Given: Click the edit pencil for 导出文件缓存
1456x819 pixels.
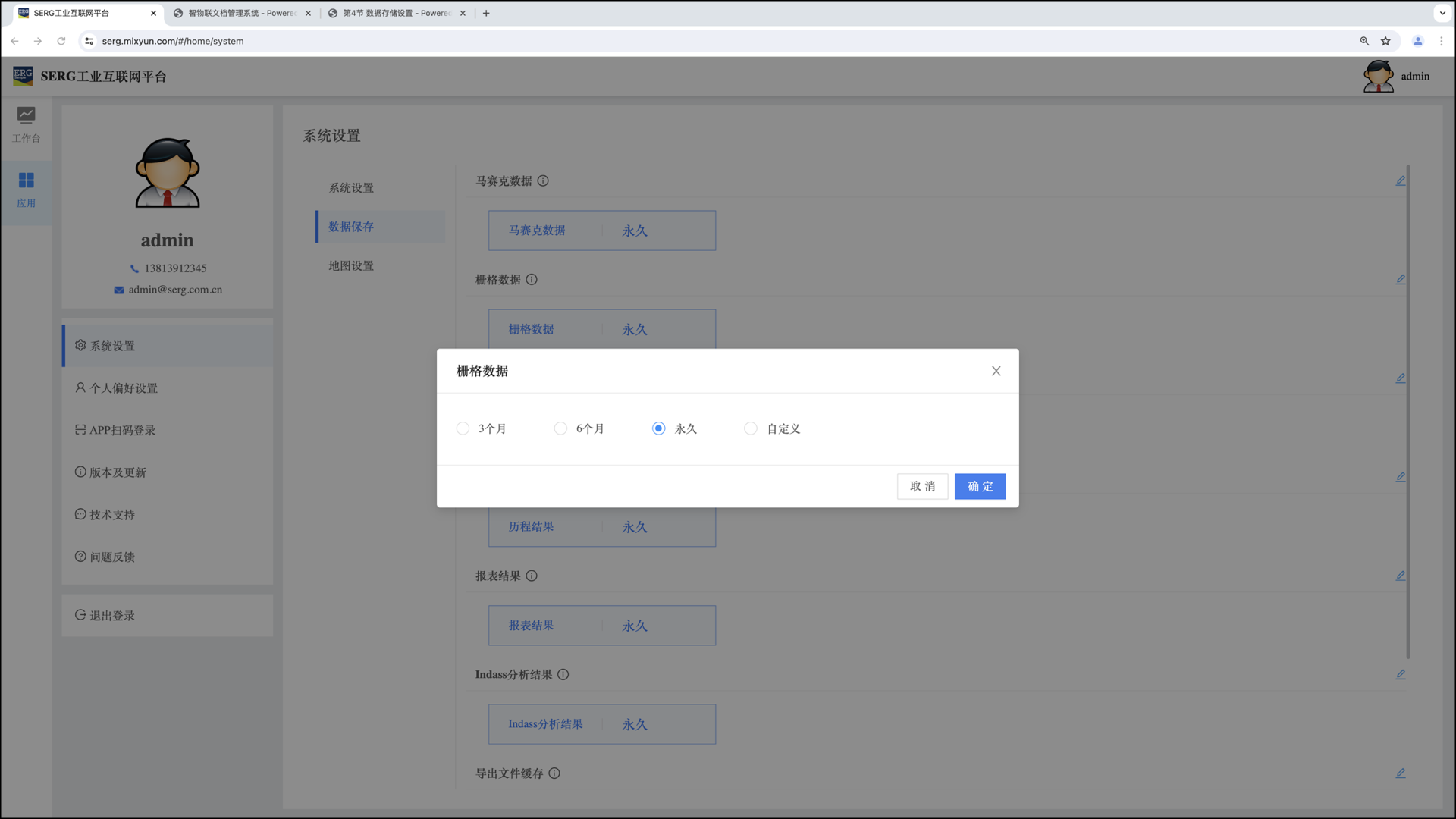Looking at the screenshot, I should coord(1400,773).
